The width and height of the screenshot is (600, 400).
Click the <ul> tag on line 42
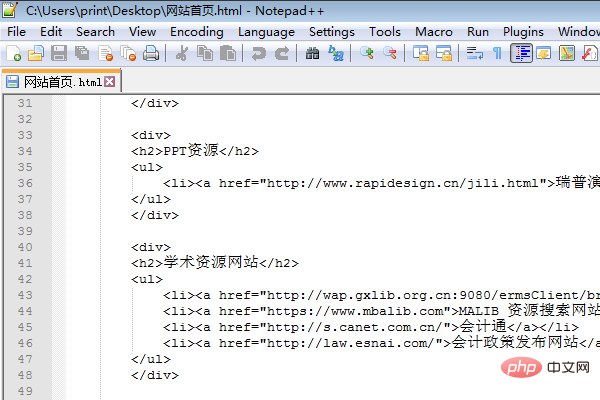coord(147,279)
